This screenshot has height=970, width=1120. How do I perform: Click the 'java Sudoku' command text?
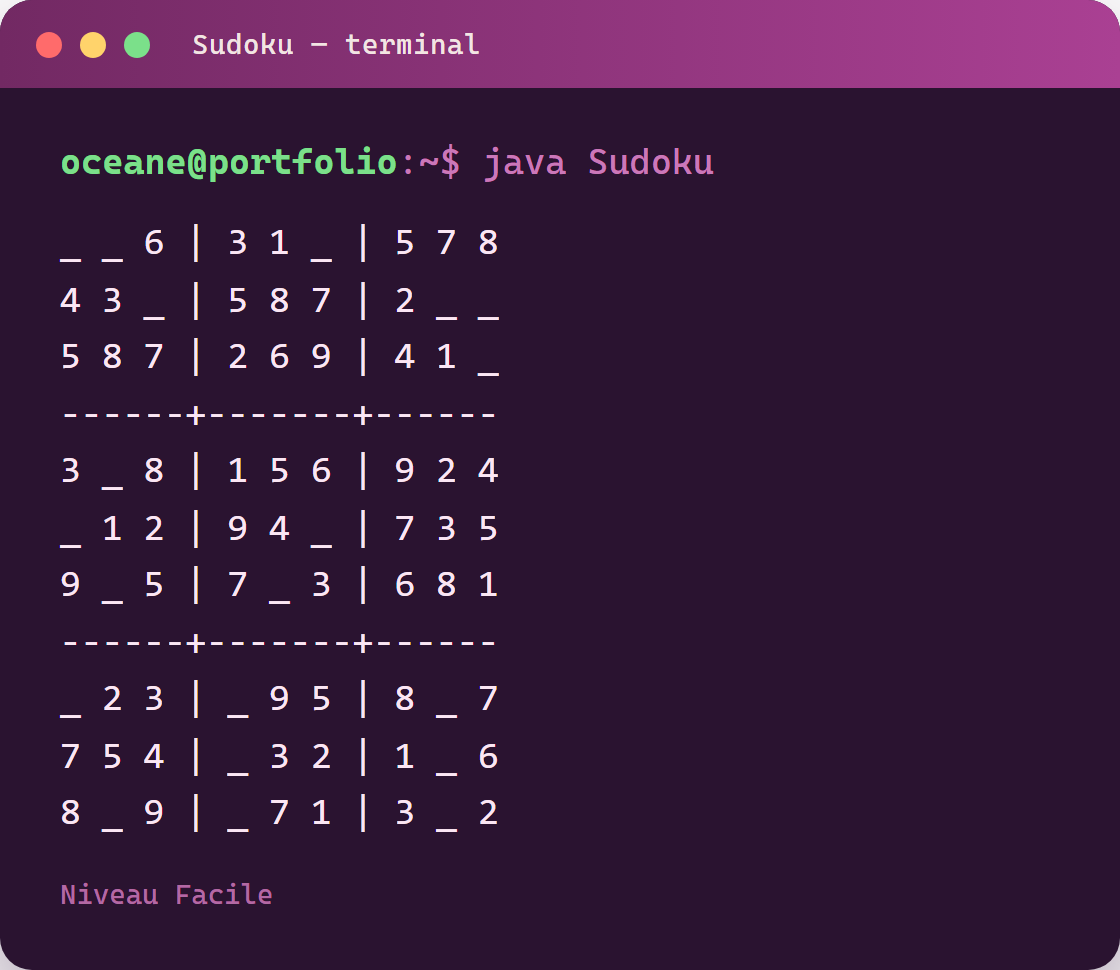(x=599, y=163)
